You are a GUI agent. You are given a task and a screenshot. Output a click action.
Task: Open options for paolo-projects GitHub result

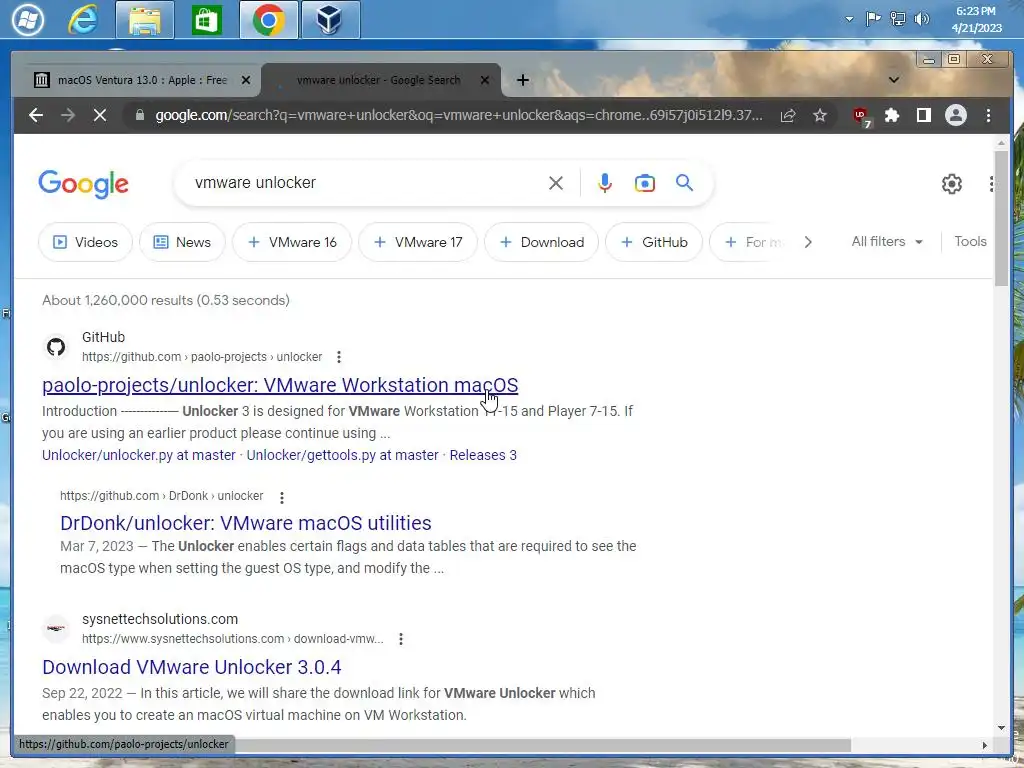[x=338, y=357]
